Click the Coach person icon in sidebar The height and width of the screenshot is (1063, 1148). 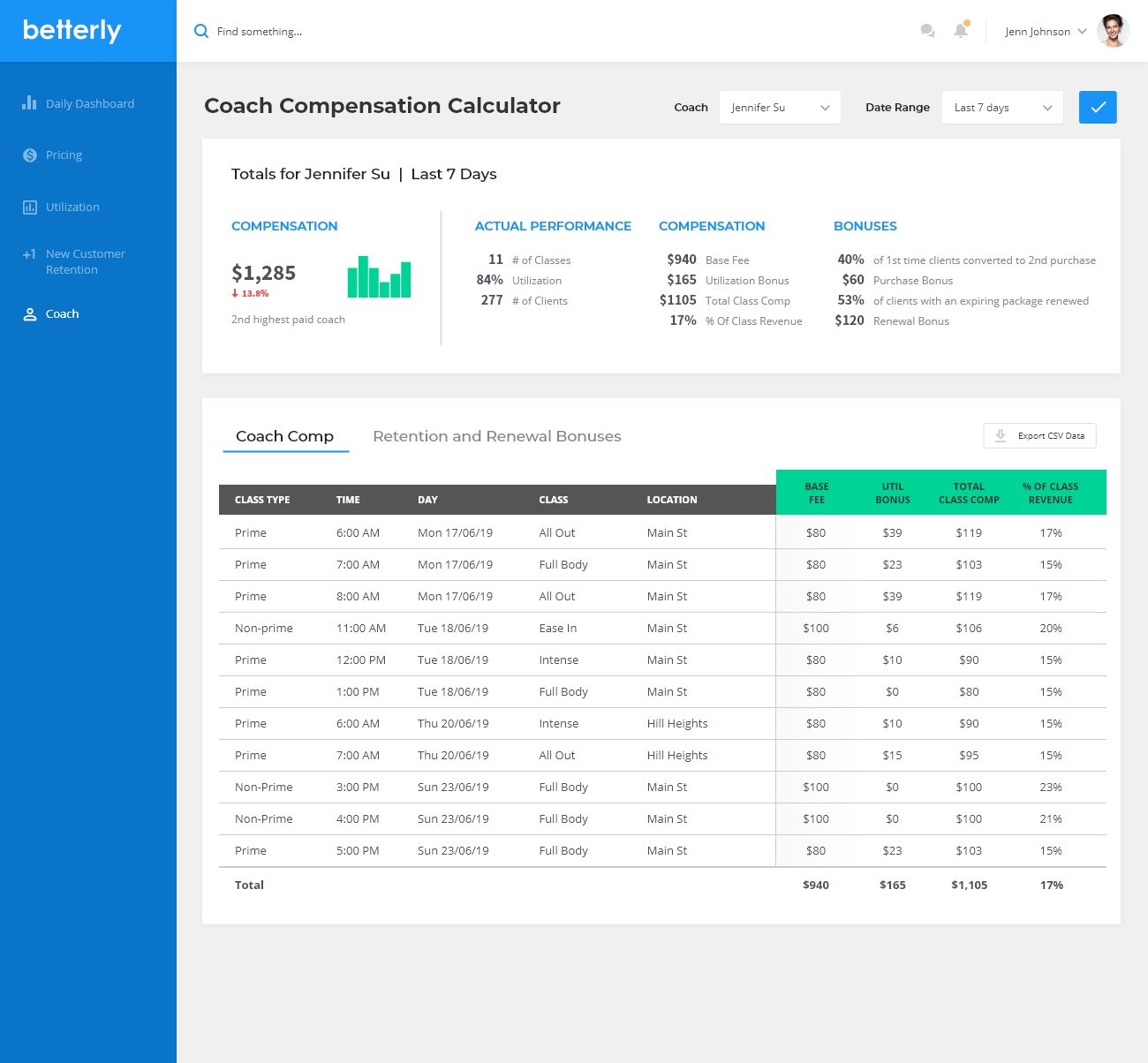pyautogui.click(x=29, y=314)
